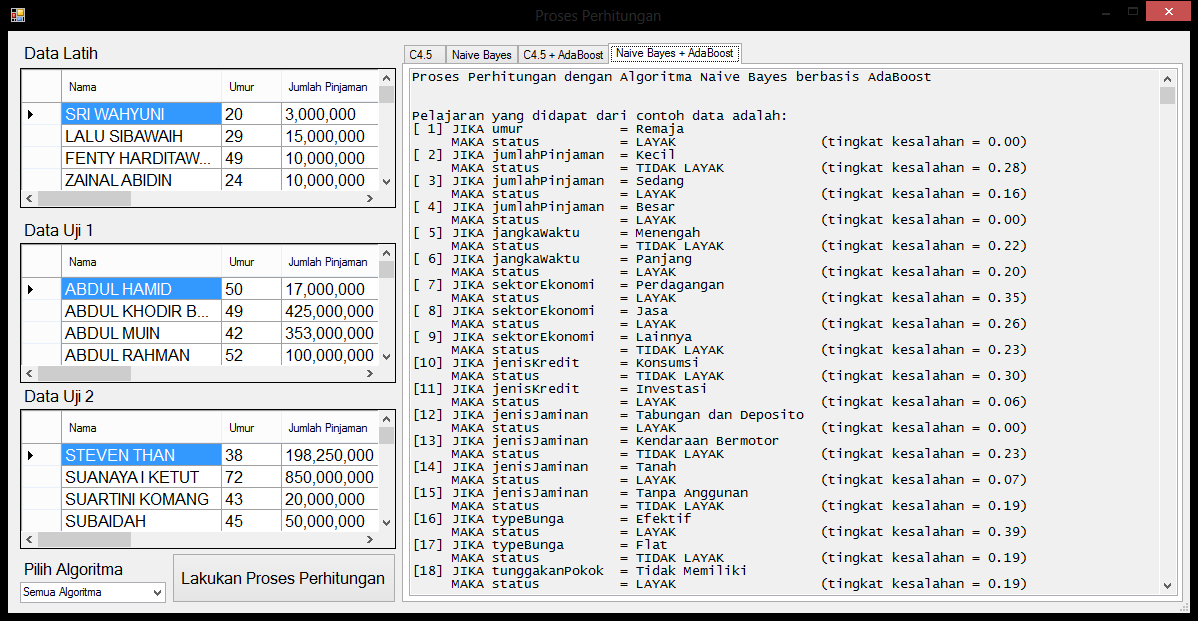The width and height of the screenshot is (1198, 621).
Task: Click the Umur column header in Data Latih
Action: tap(241, 87)
